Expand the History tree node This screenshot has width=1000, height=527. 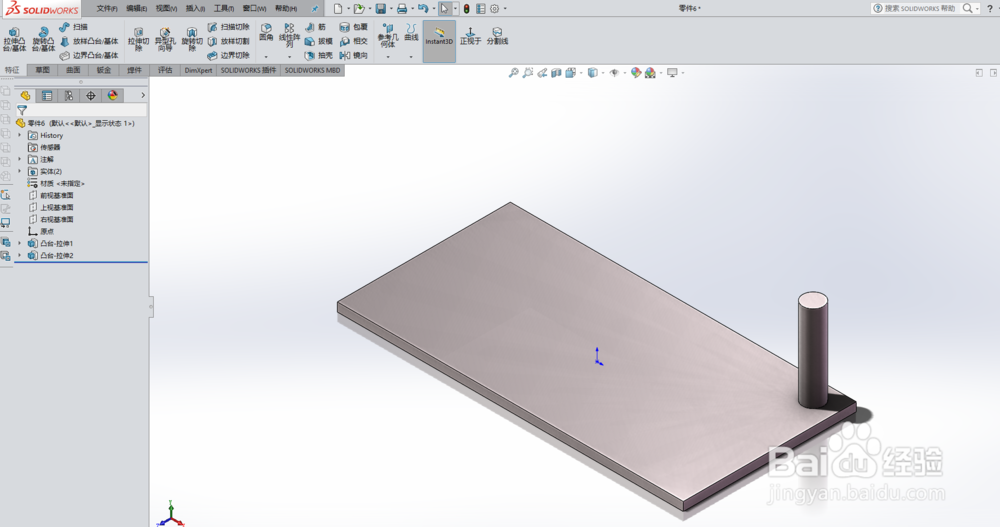pos(20,135)
